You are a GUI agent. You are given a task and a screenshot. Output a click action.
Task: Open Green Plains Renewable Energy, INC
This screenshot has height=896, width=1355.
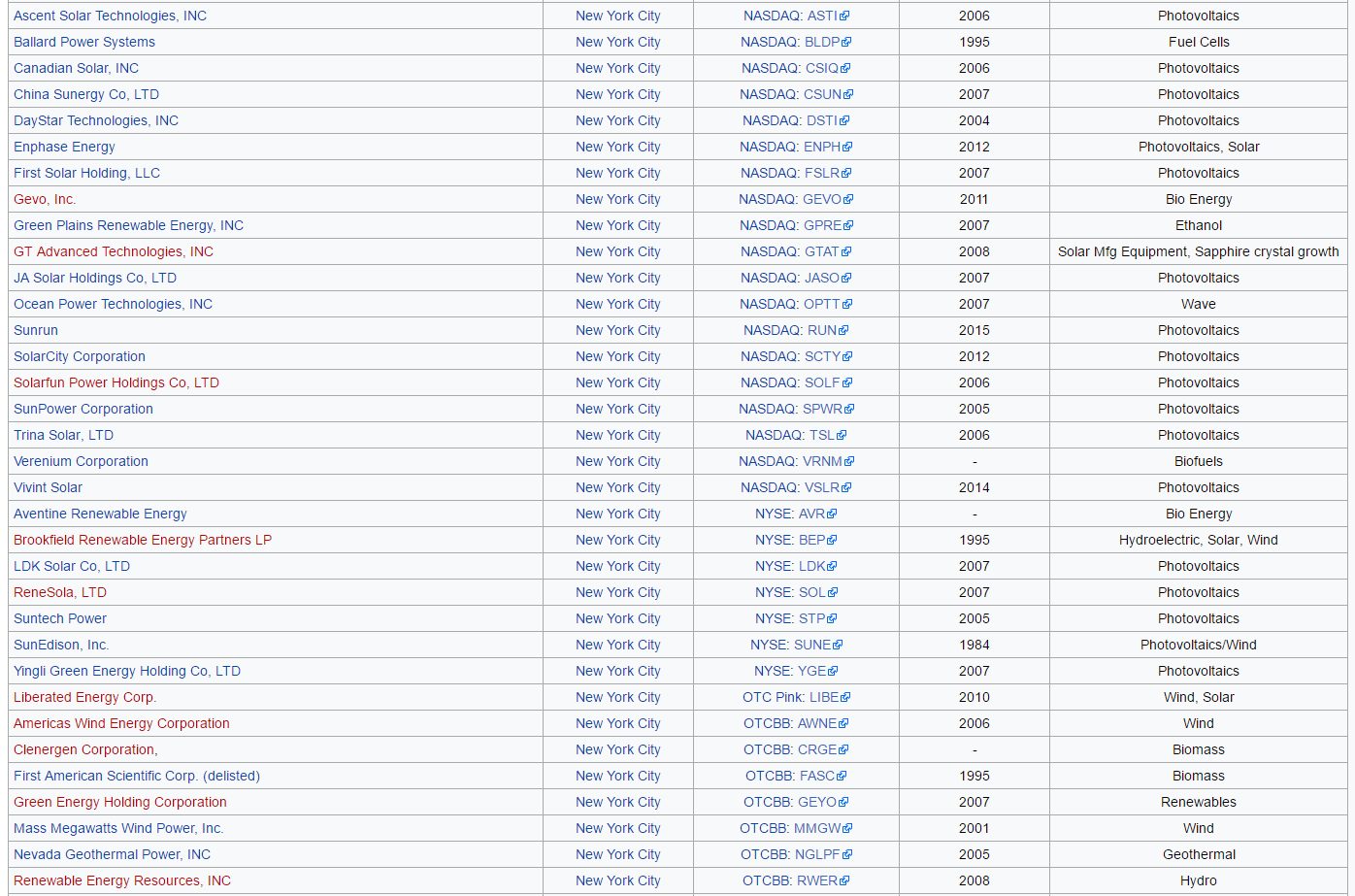coord(128,225)
